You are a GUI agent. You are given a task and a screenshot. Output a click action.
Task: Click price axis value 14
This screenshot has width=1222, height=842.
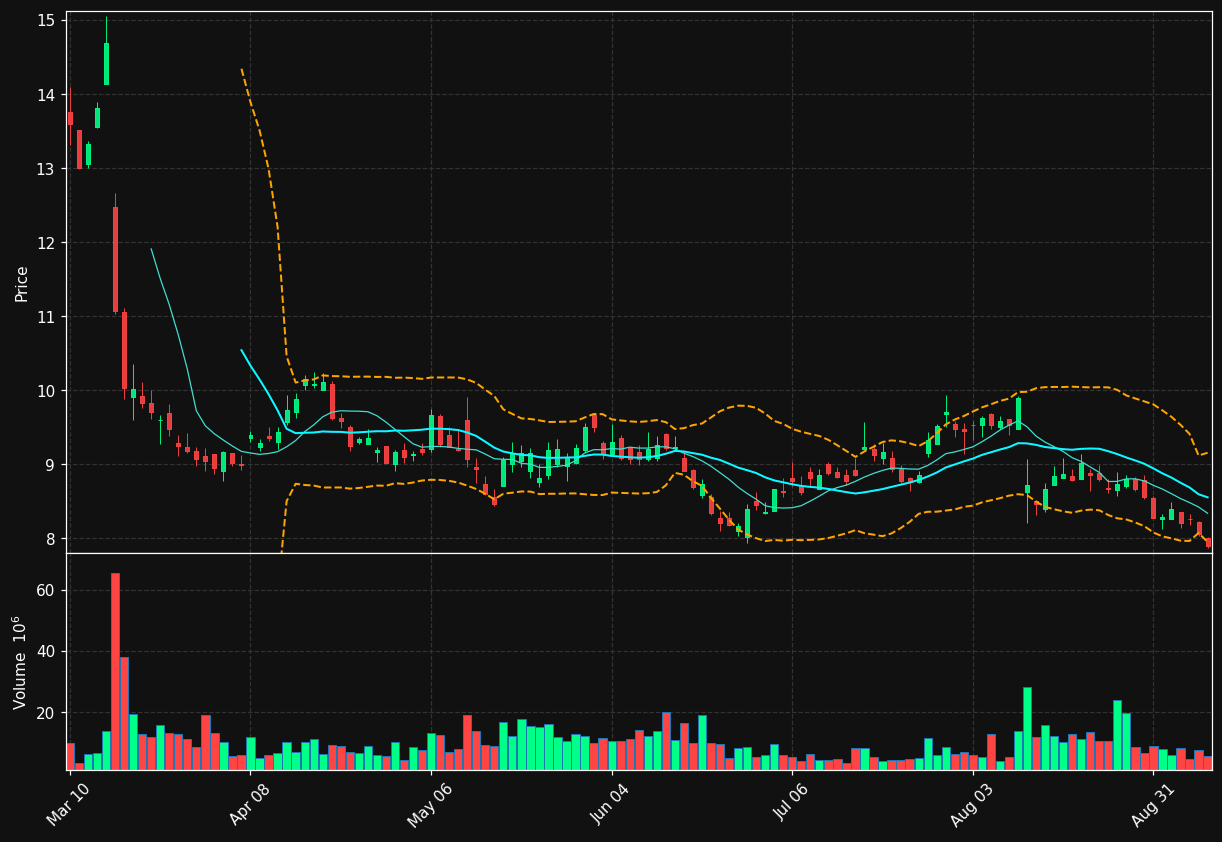click(48, 95)
